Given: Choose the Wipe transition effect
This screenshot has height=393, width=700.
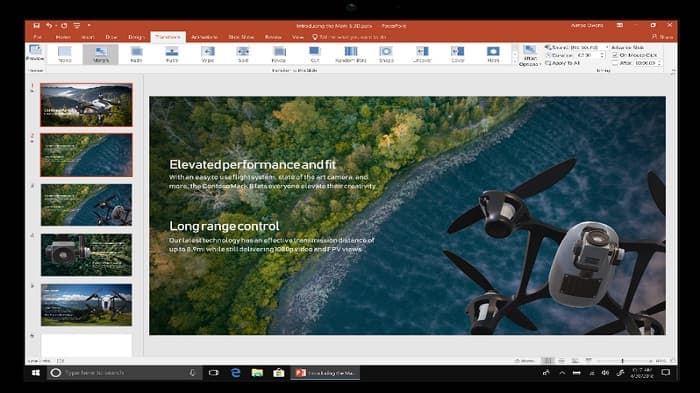Looking at the screenshot, I should click(x=208, y=54).
